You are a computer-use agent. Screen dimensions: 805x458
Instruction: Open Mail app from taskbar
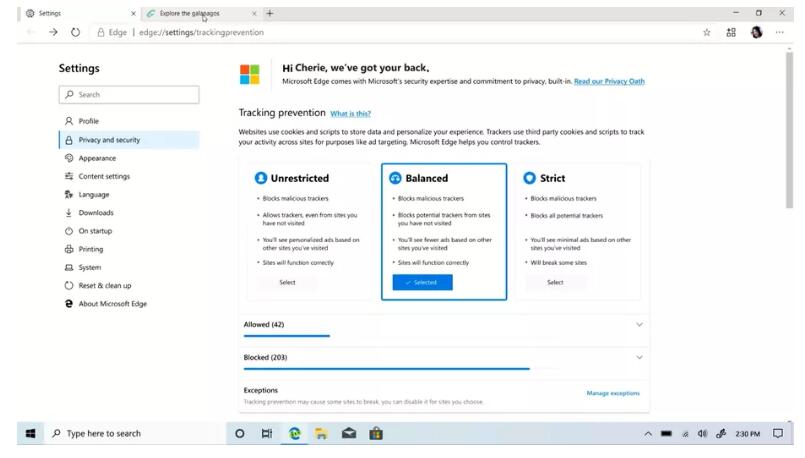(349, 434)
